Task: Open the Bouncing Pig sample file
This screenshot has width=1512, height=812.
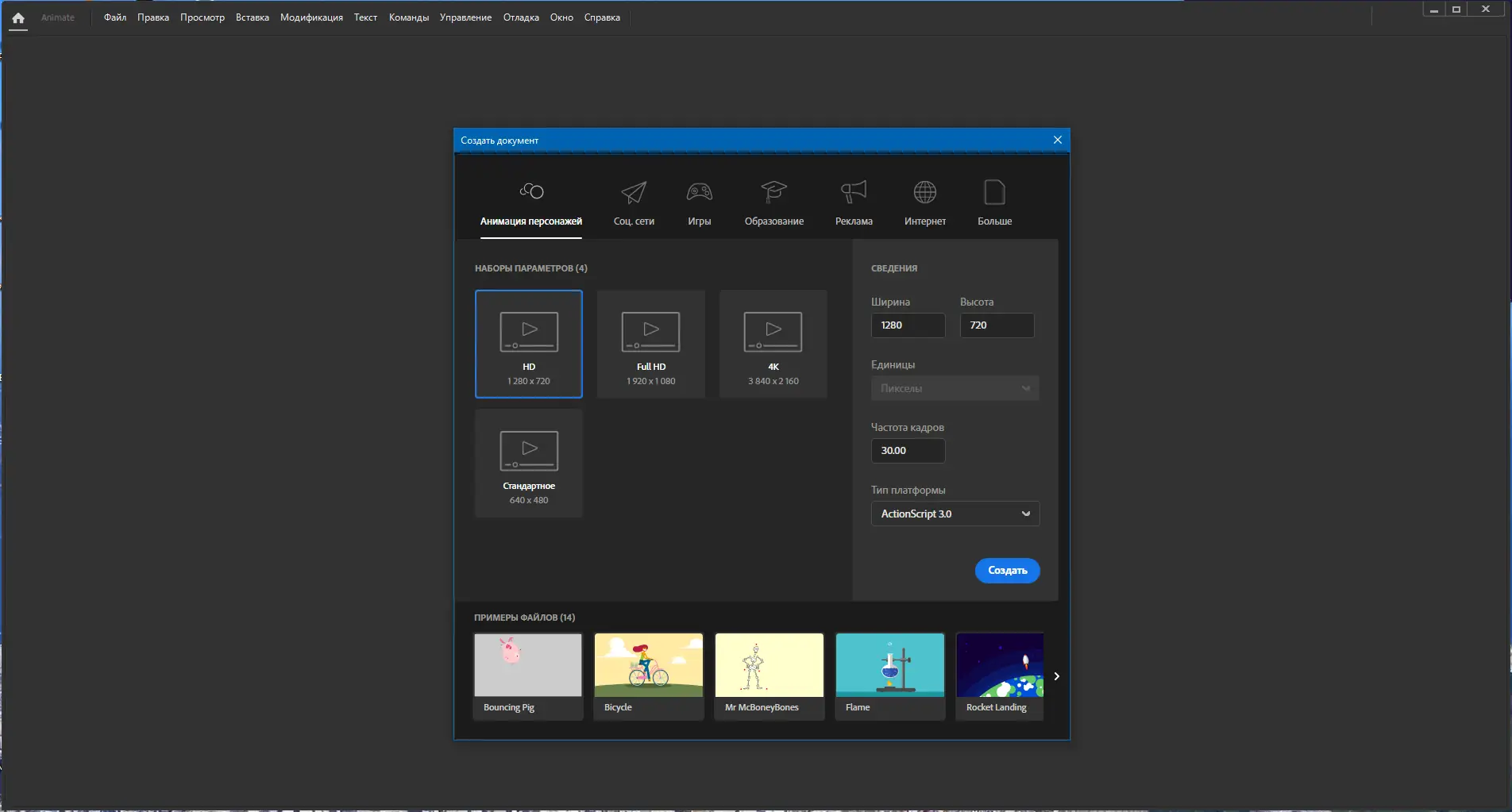Action: [x=527, y=675]
